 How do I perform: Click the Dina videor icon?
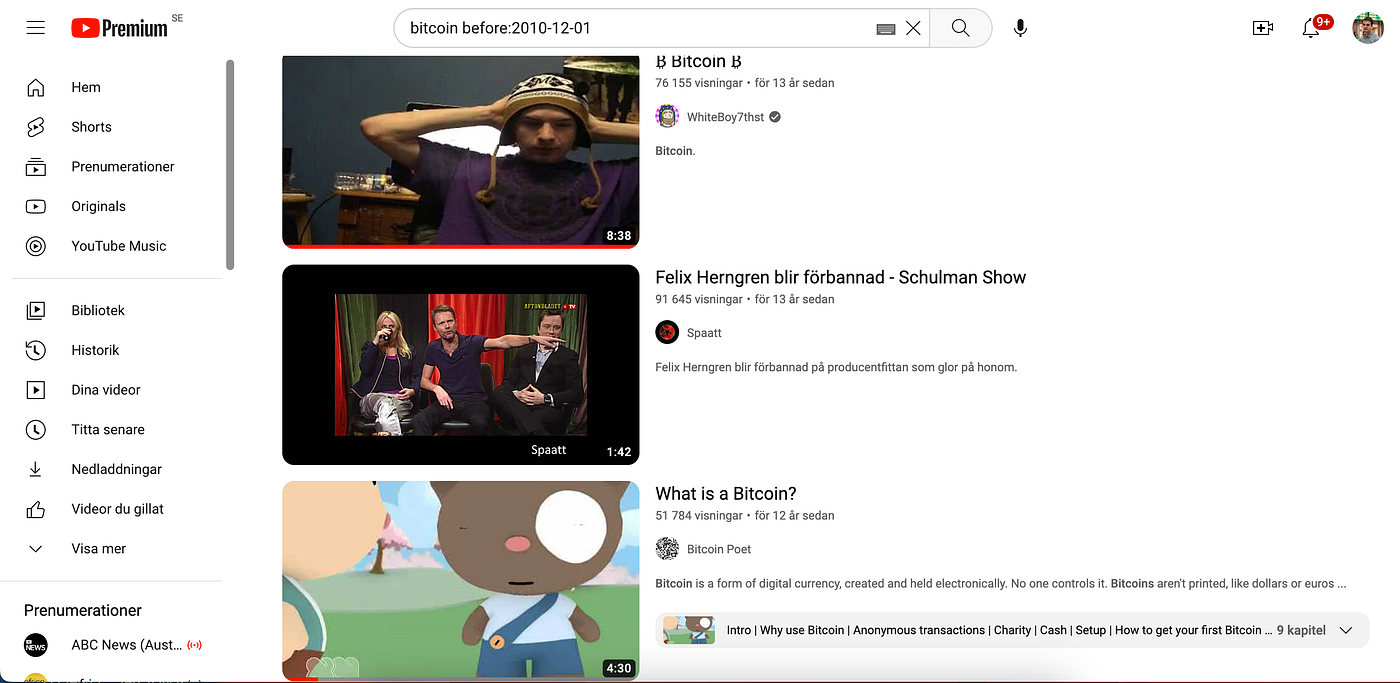point(36,390)
